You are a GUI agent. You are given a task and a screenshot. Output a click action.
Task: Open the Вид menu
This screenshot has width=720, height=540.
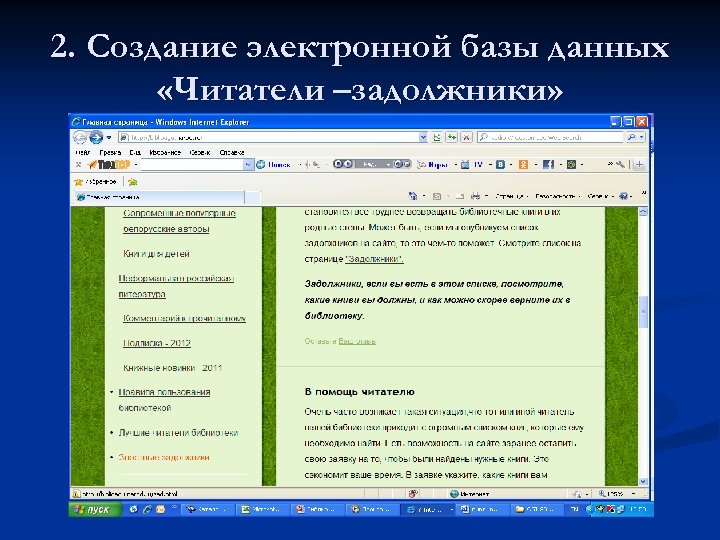pyautogui.click(x=135, y=152)
